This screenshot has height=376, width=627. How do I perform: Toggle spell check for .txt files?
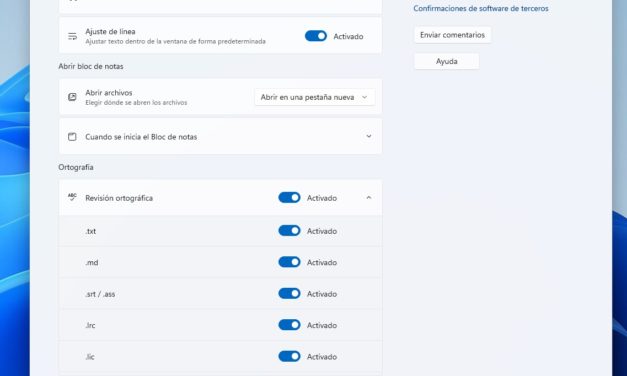pos(289,231)
